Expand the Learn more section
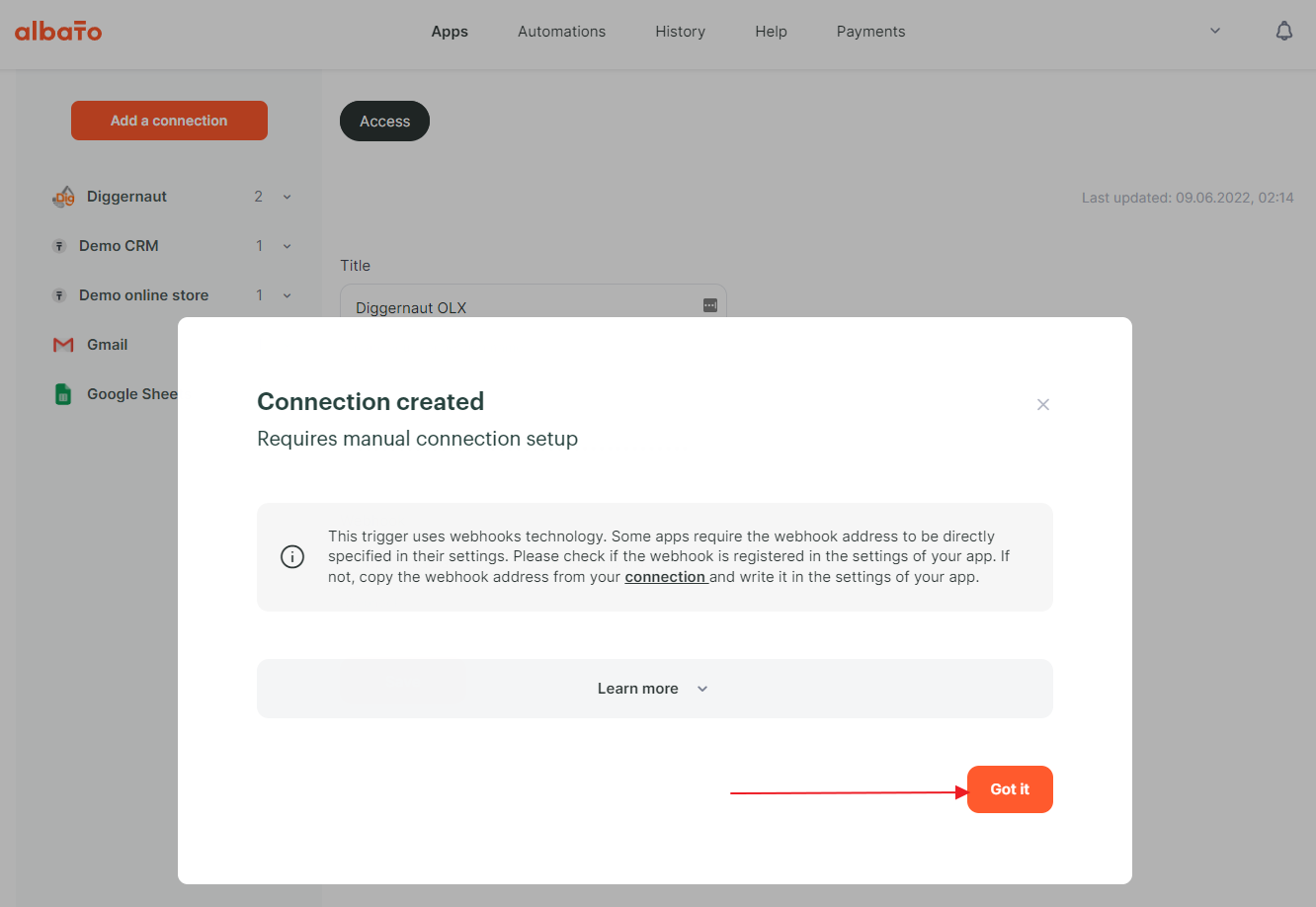Viewport: 1316px width, 907px height. [653, 689]
